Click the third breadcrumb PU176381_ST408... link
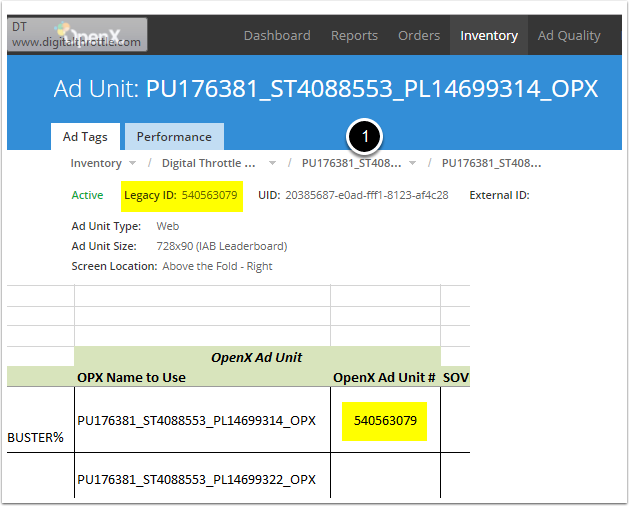629x506 pixels. [x=351, y=163]
